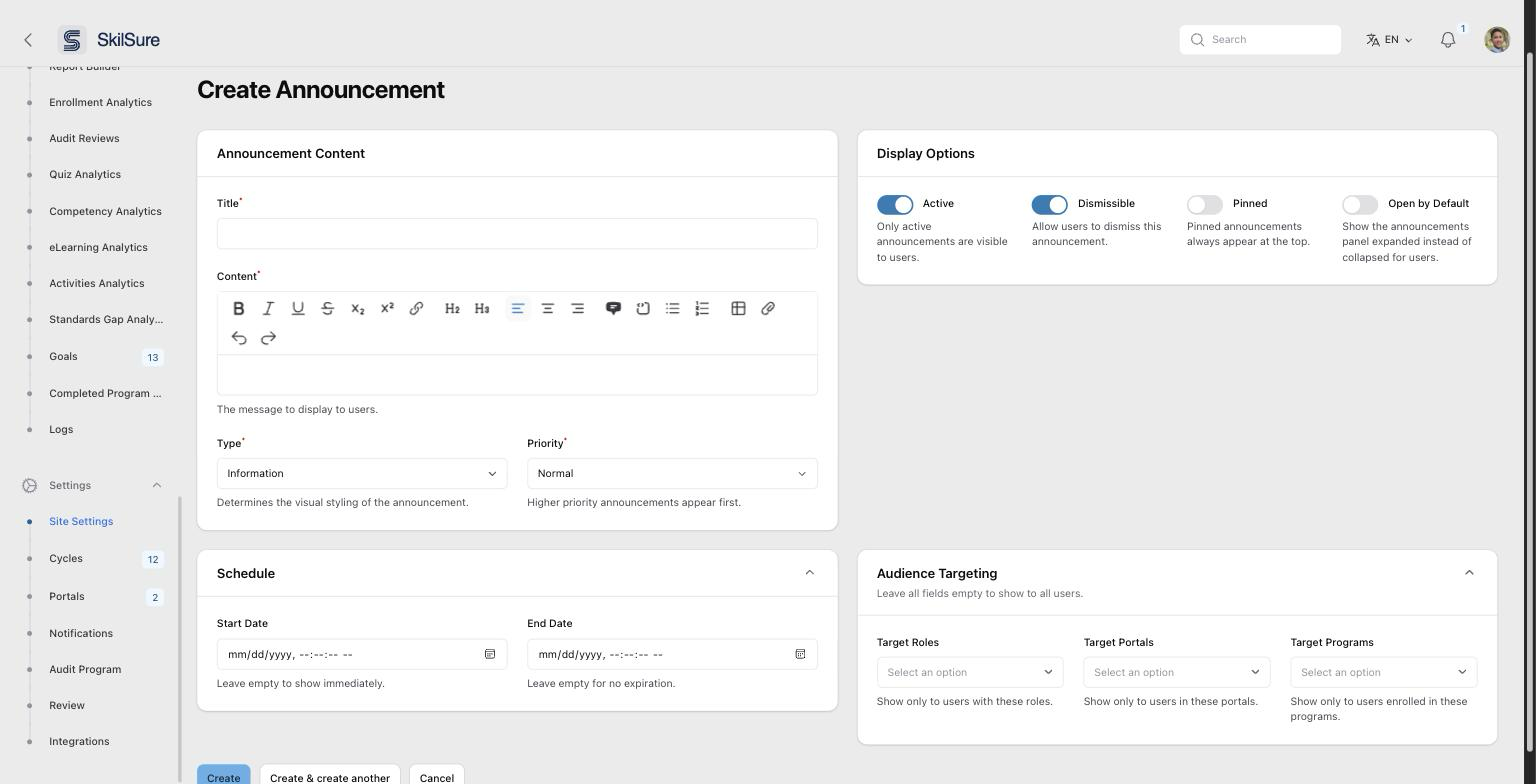The width and height of the screenshot is (1536, 784).
Task: Collapse the Audience Targeting section
Action: (1469, 573)
